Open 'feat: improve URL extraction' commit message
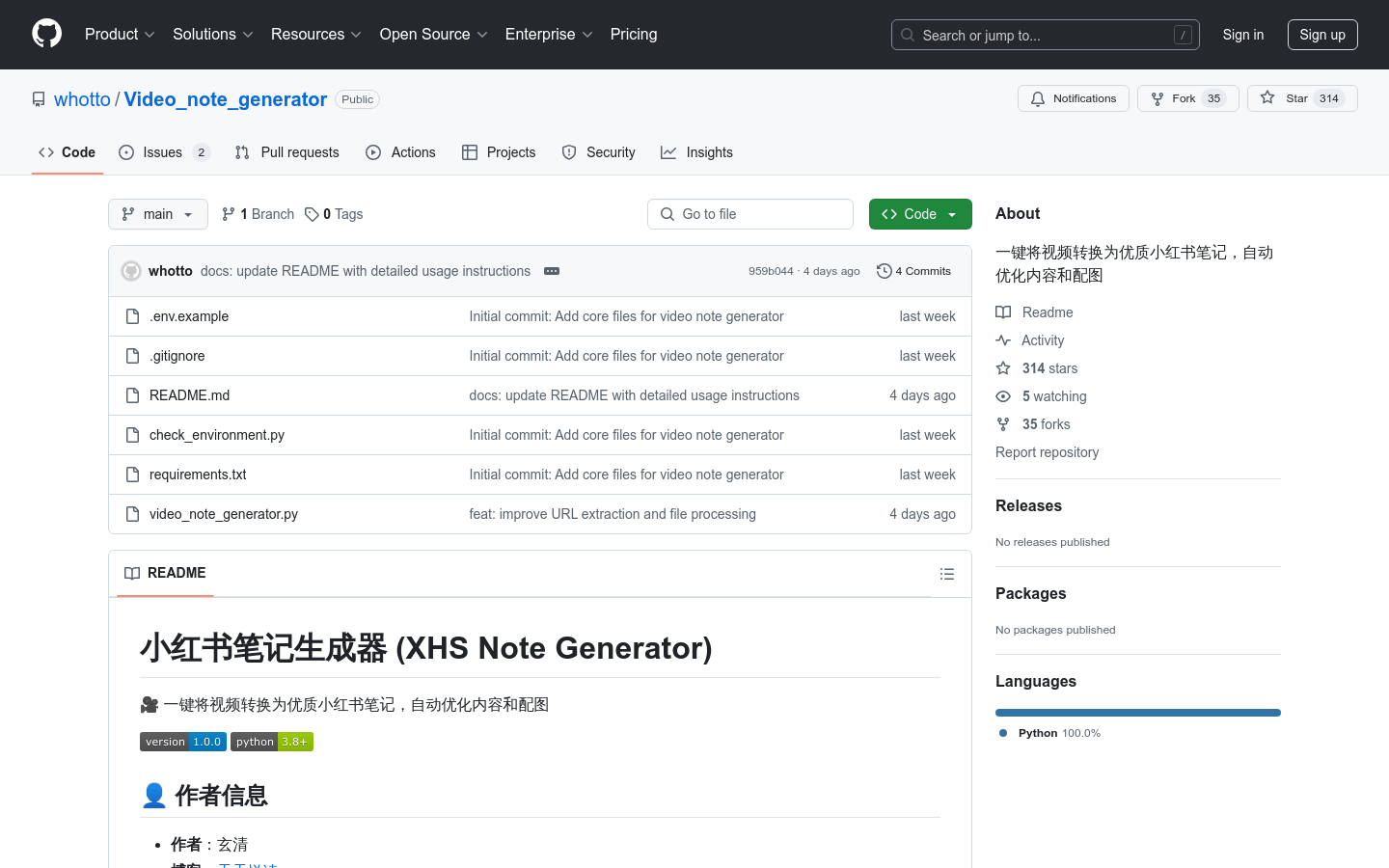This screenshot has height=868, width=1389. coord(613,514)
